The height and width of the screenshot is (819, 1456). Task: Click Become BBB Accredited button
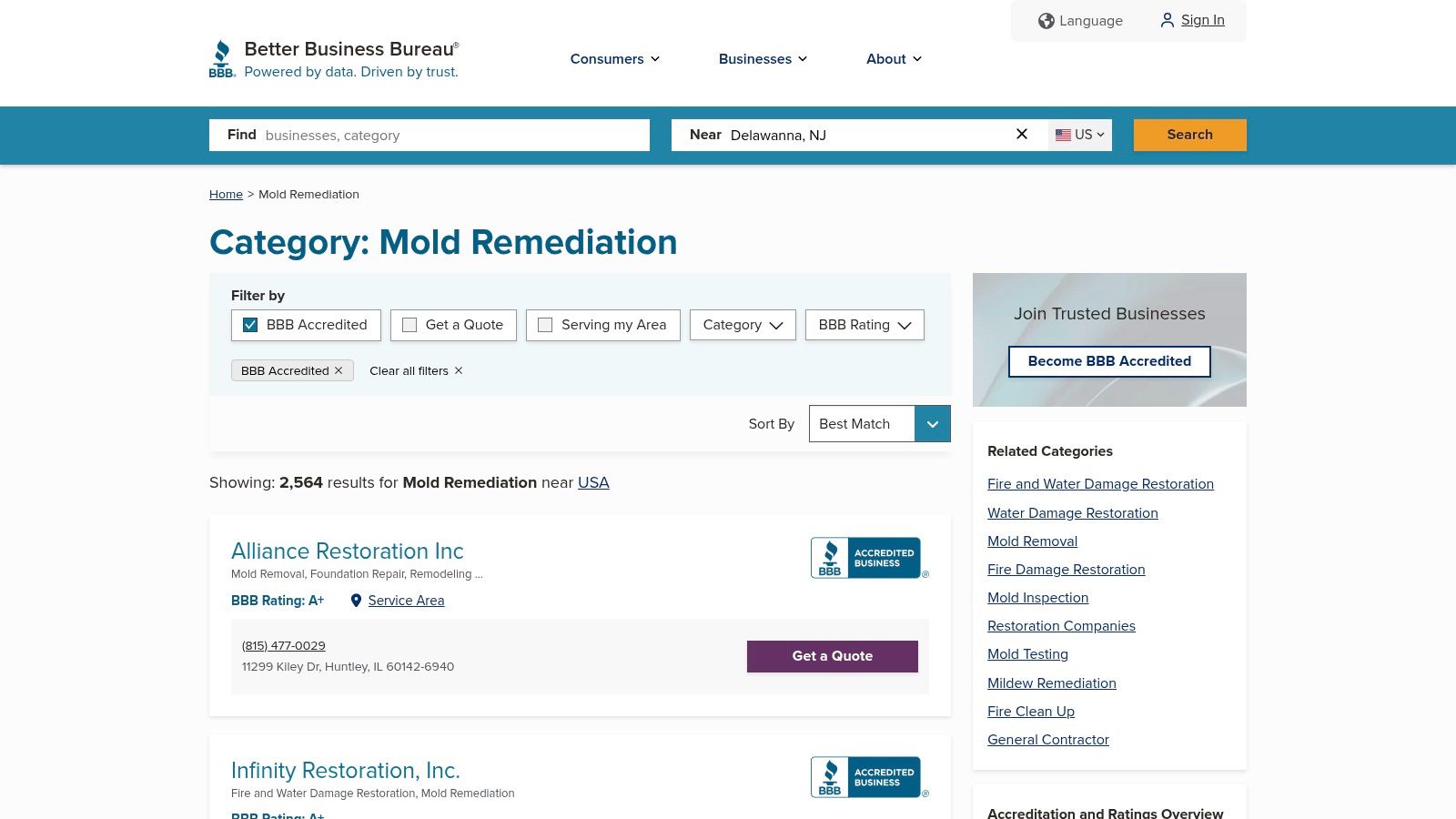[1109, 361]
